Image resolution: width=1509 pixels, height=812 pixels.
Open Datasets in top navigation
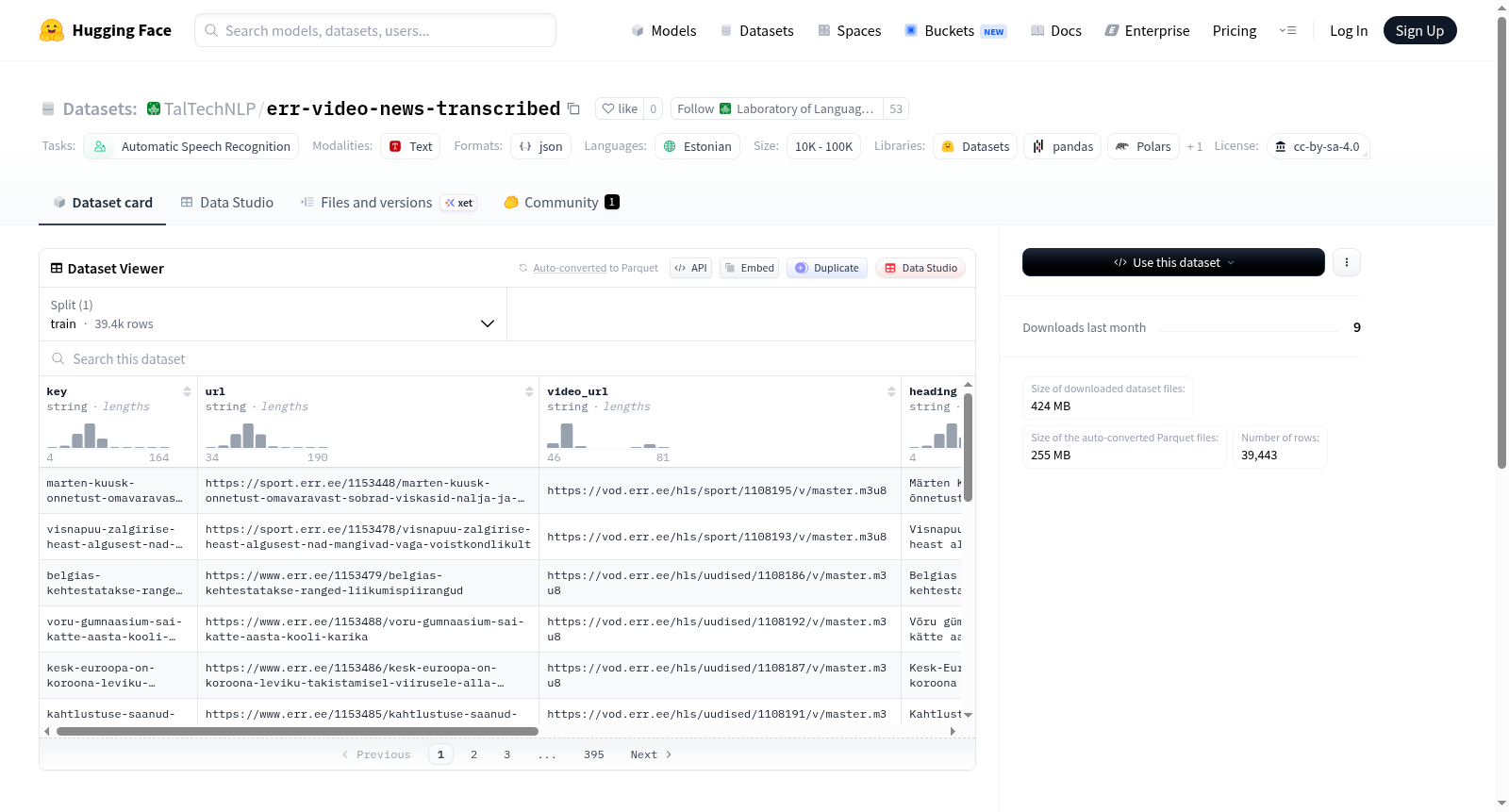pos(757,30)
